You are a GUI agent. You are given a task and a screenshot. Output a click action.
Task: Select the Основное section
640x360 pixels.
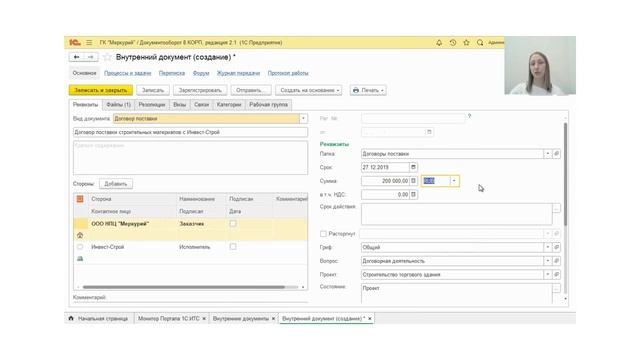click(84, 73)
